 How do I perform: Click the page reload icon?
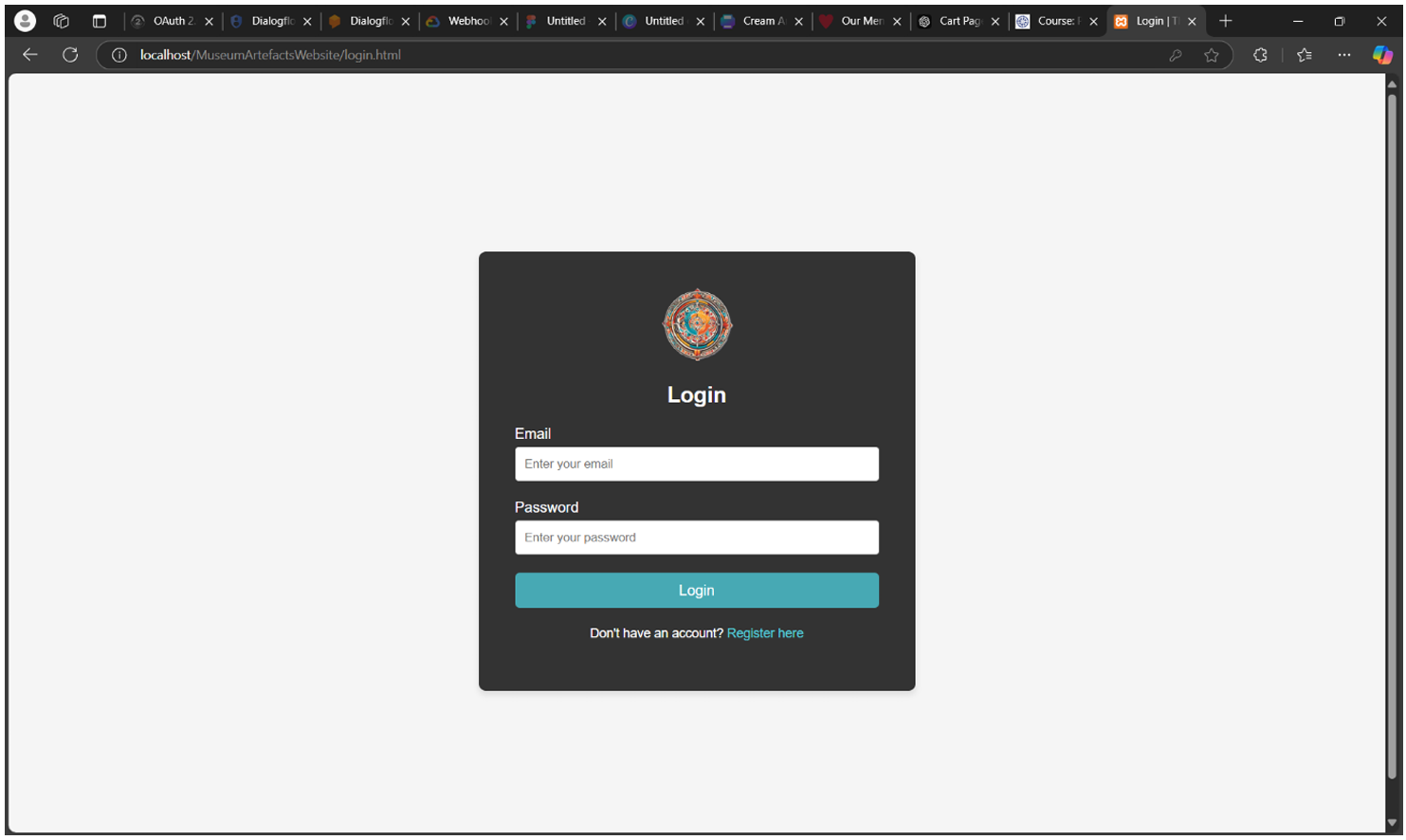(69, 54)
